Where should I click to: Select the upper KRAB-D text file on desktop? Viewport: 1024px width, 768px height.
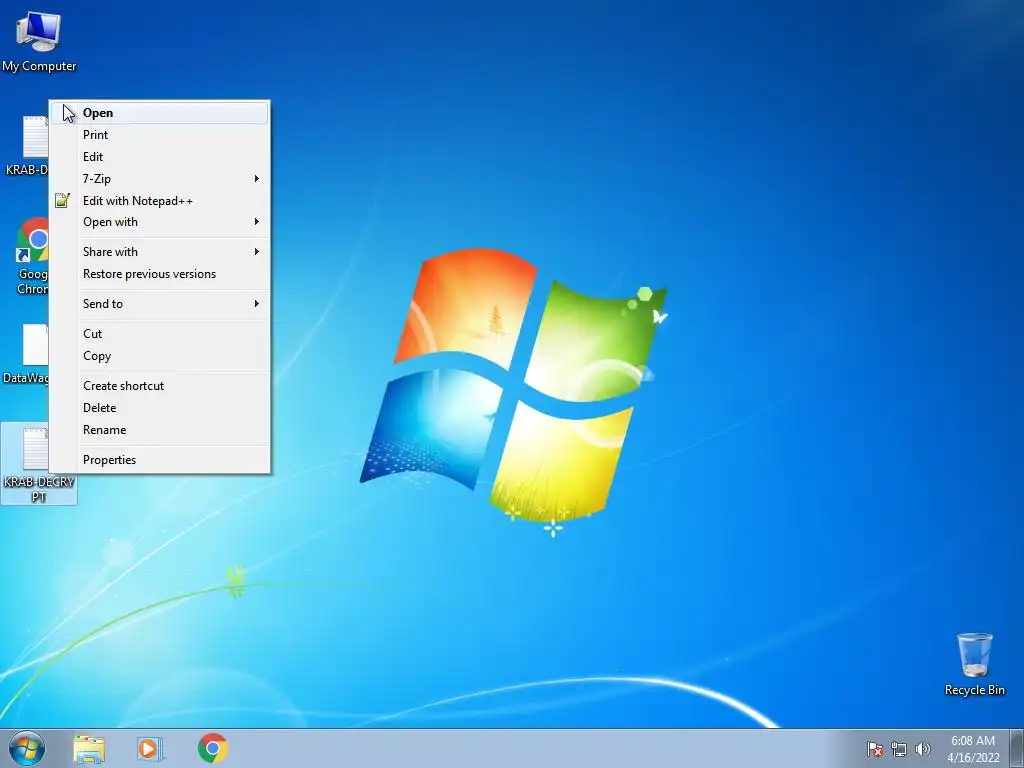(x=26, y=146)
